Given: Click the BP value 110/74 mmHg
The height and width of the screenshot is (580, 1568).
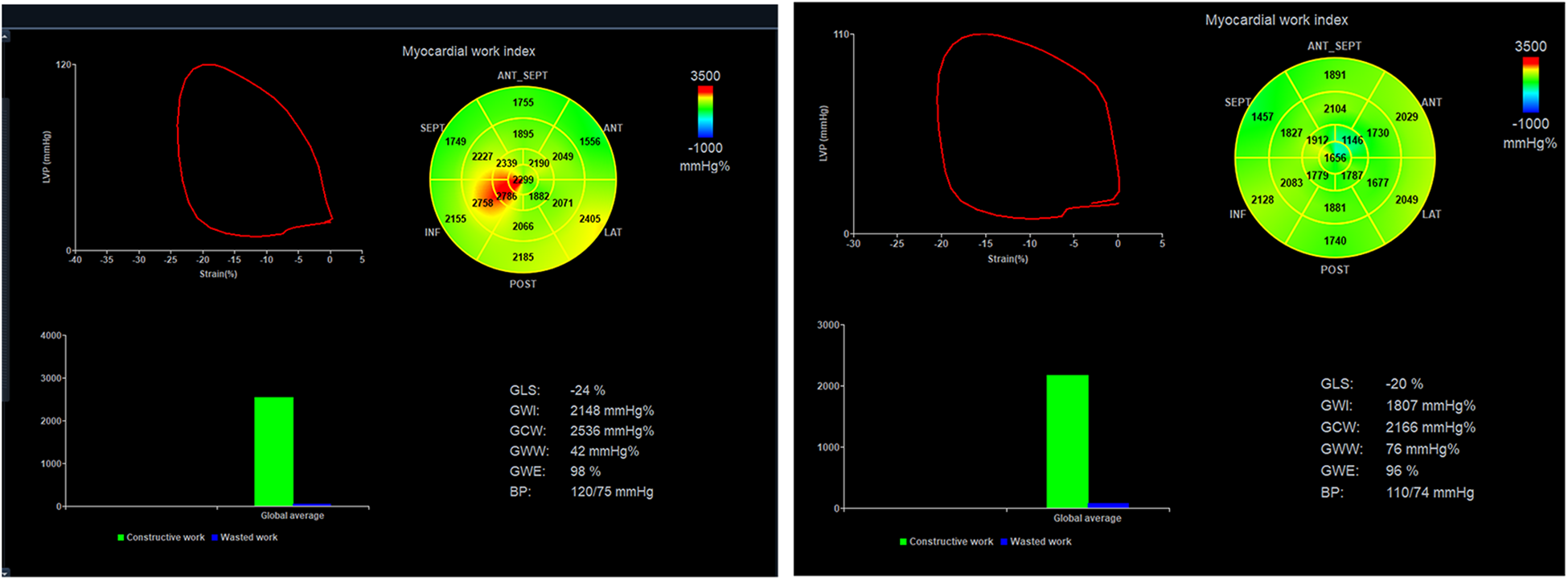Looking at the screenshot, I should pyautogui.click(x=1430, y=492).
